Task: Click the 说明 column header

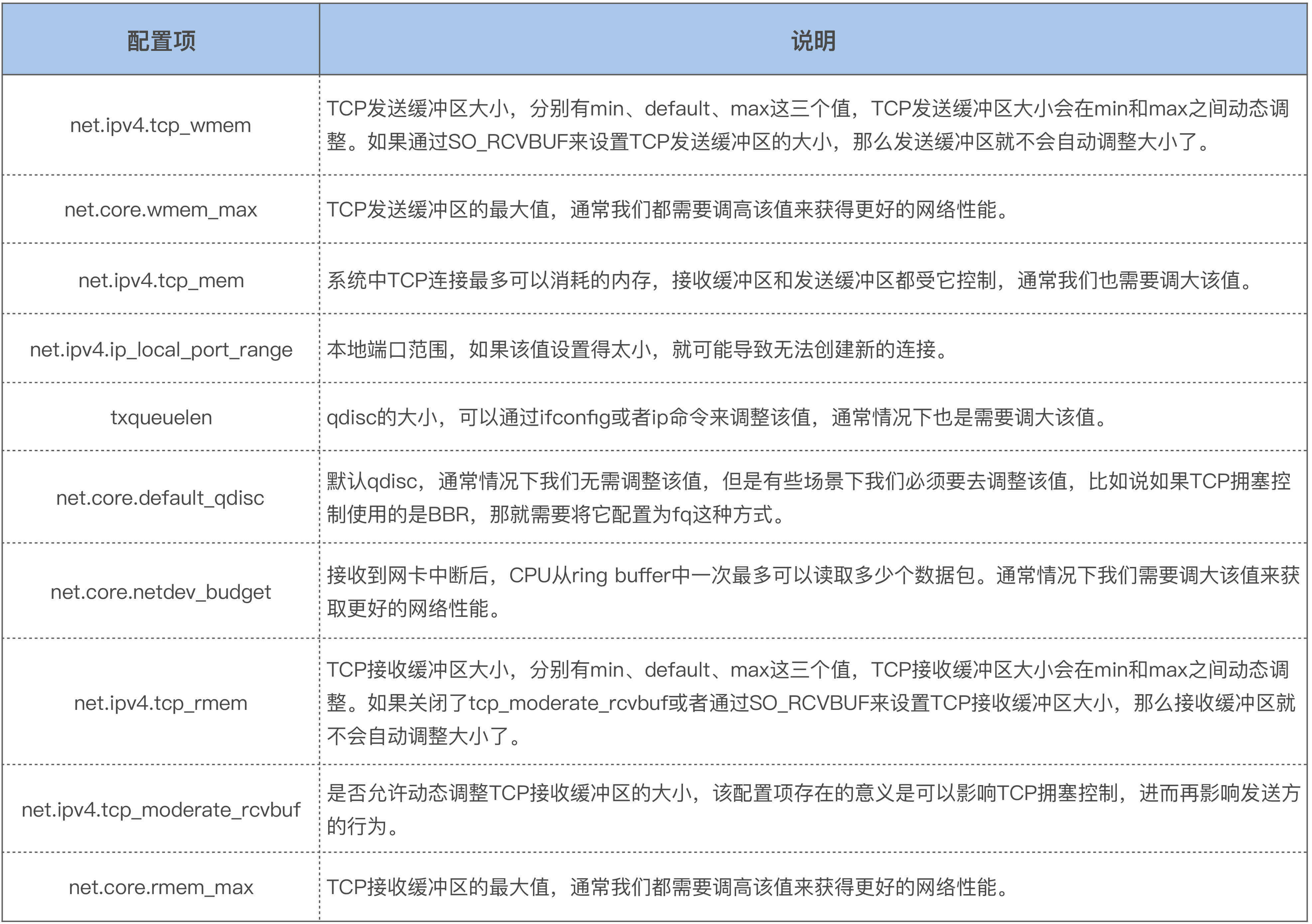Action: [813, 41]
